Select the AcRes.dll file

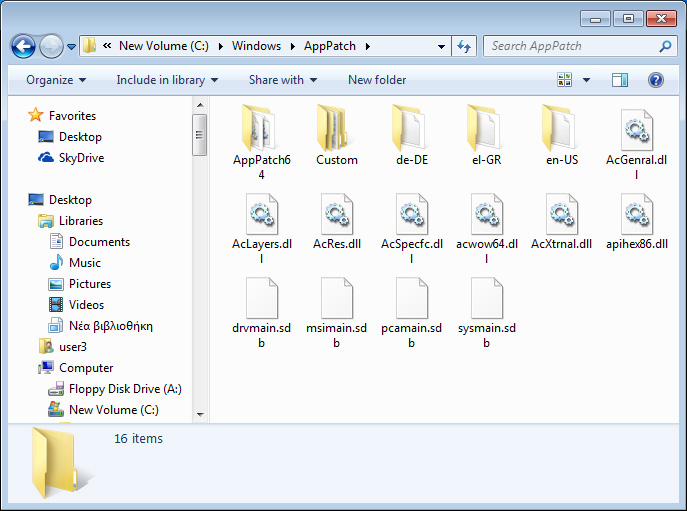[336, 221]
